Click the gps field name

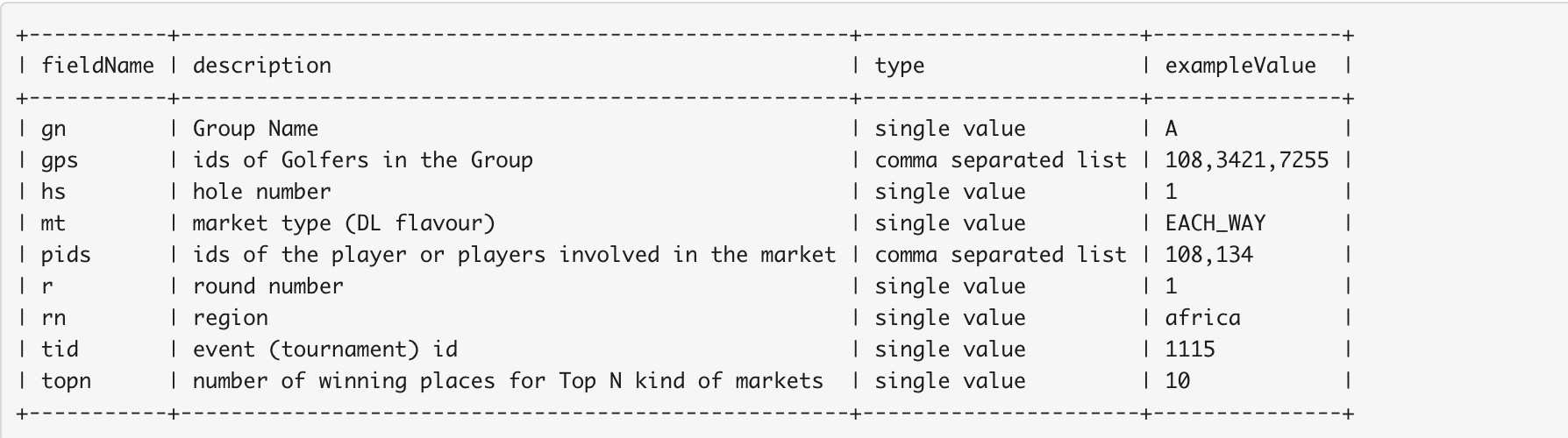click(x=60, y=160)
